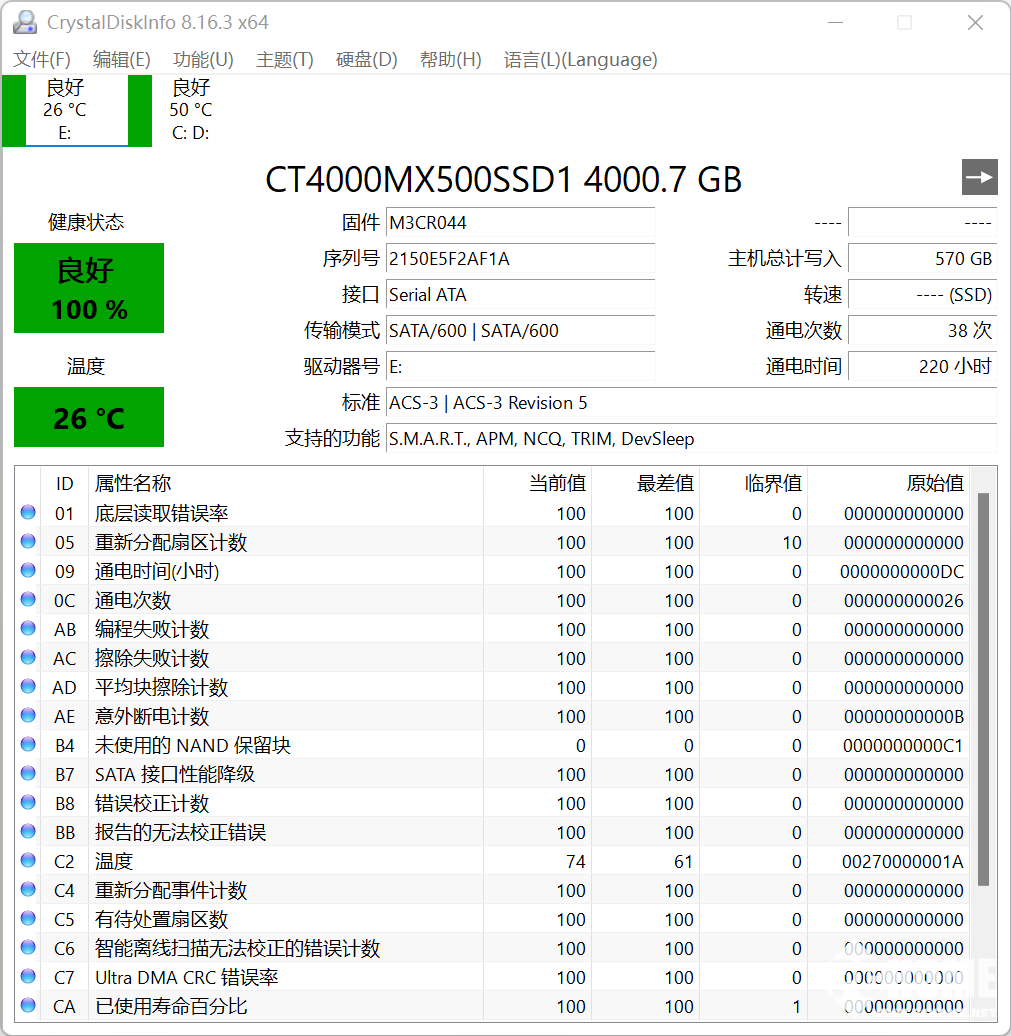Screen dimensions: 1011x1036
Task: Click the ID column header
Action: (x=64, y=483)
